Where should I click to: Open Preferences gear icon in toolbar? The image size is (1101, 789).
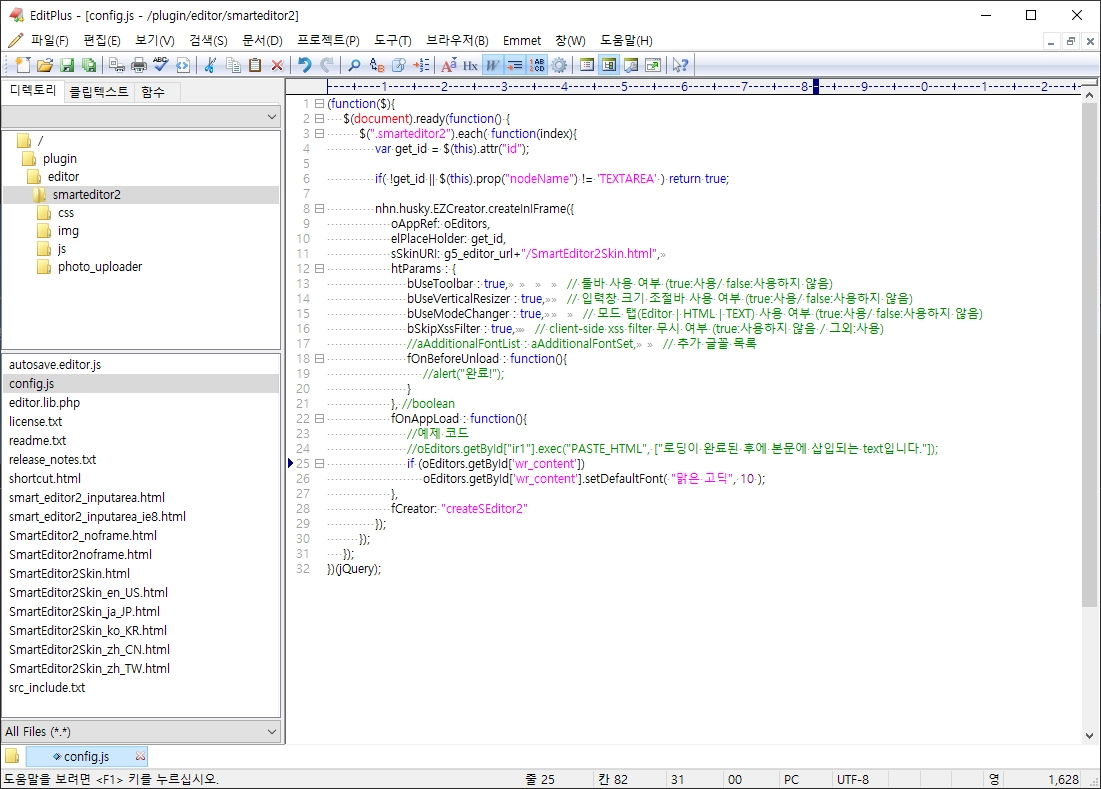pyautogui.click(x=560, y=65)
